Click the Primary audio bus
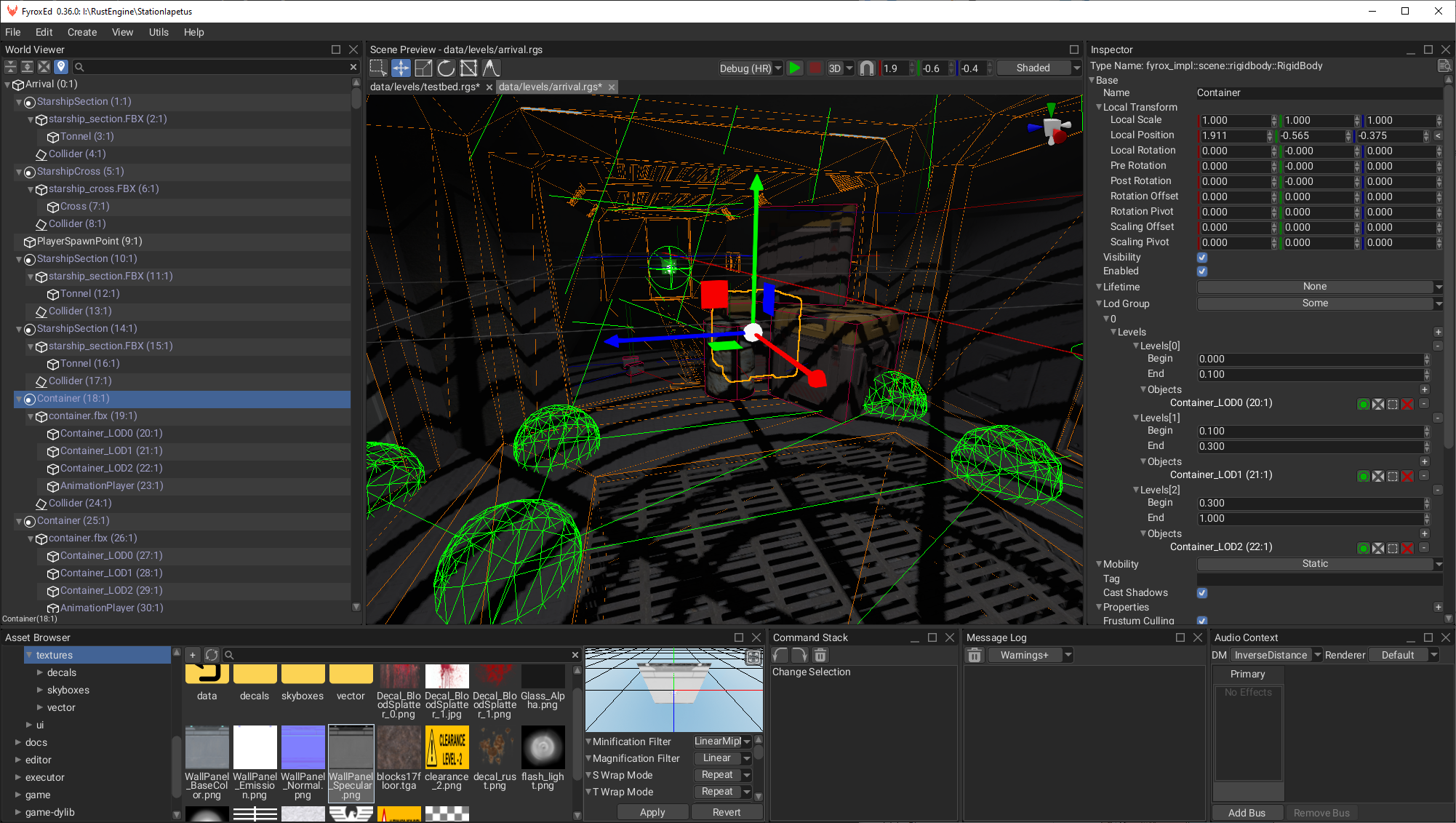This screenshot has height=823, width=1456. pyautogui.click(x=1248, y=674)
